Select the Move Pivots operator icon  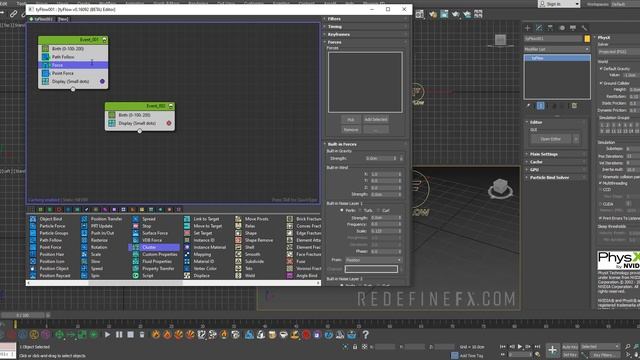tap(238, 219)
